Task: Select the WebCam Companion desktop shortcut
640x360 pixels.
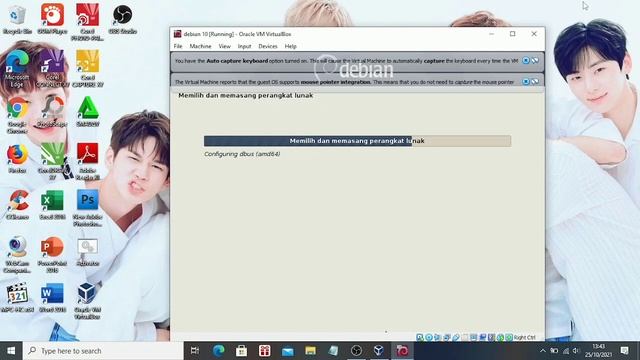Action: point(17,255)
